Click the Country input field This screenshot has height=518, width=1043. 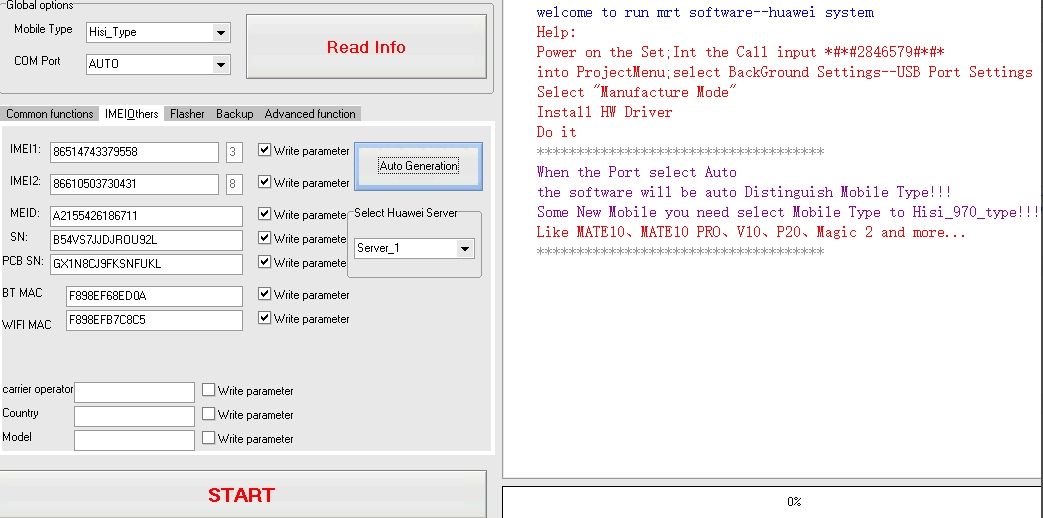(x=134, y=416)
